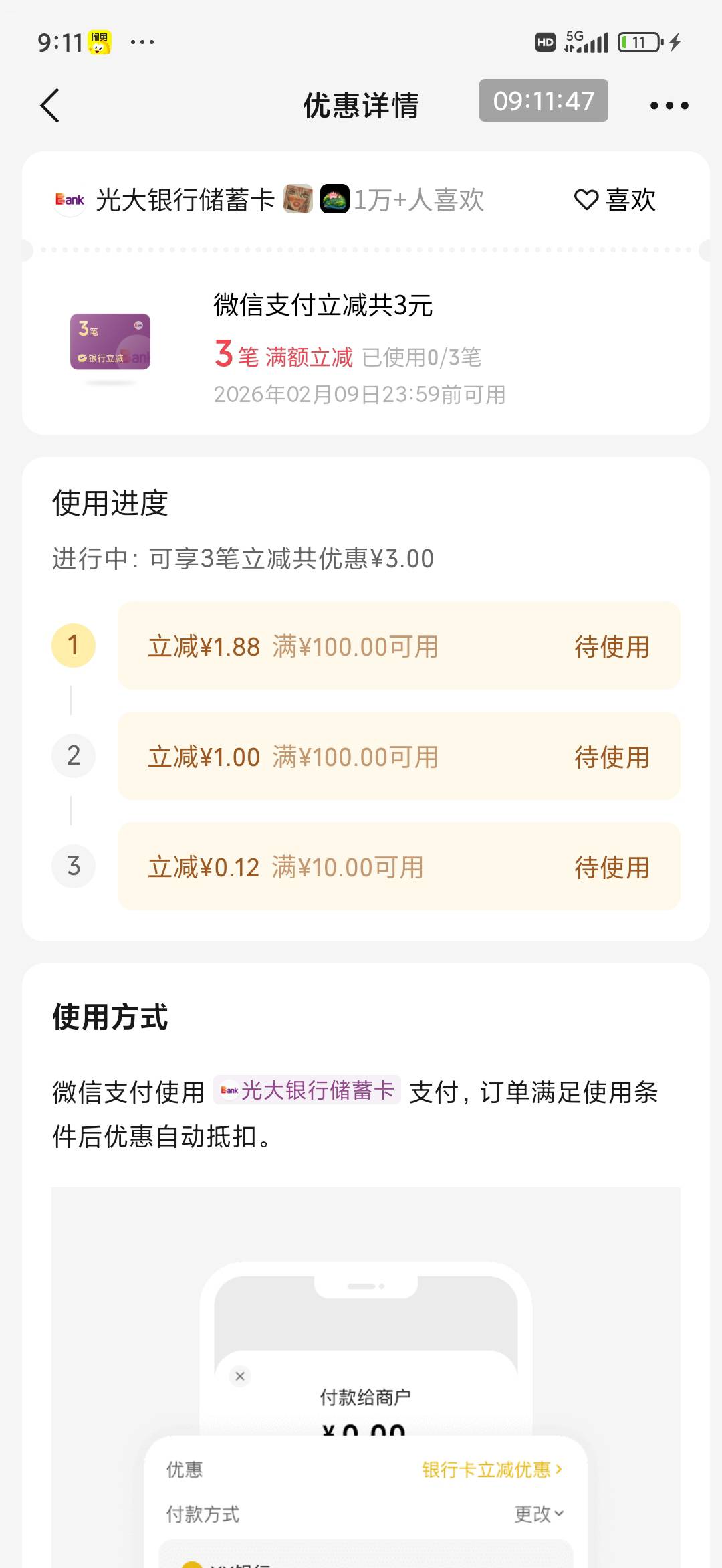722x1568 pixels.
Task: Select step 1 progress circle
Action: tap(74, 646)
